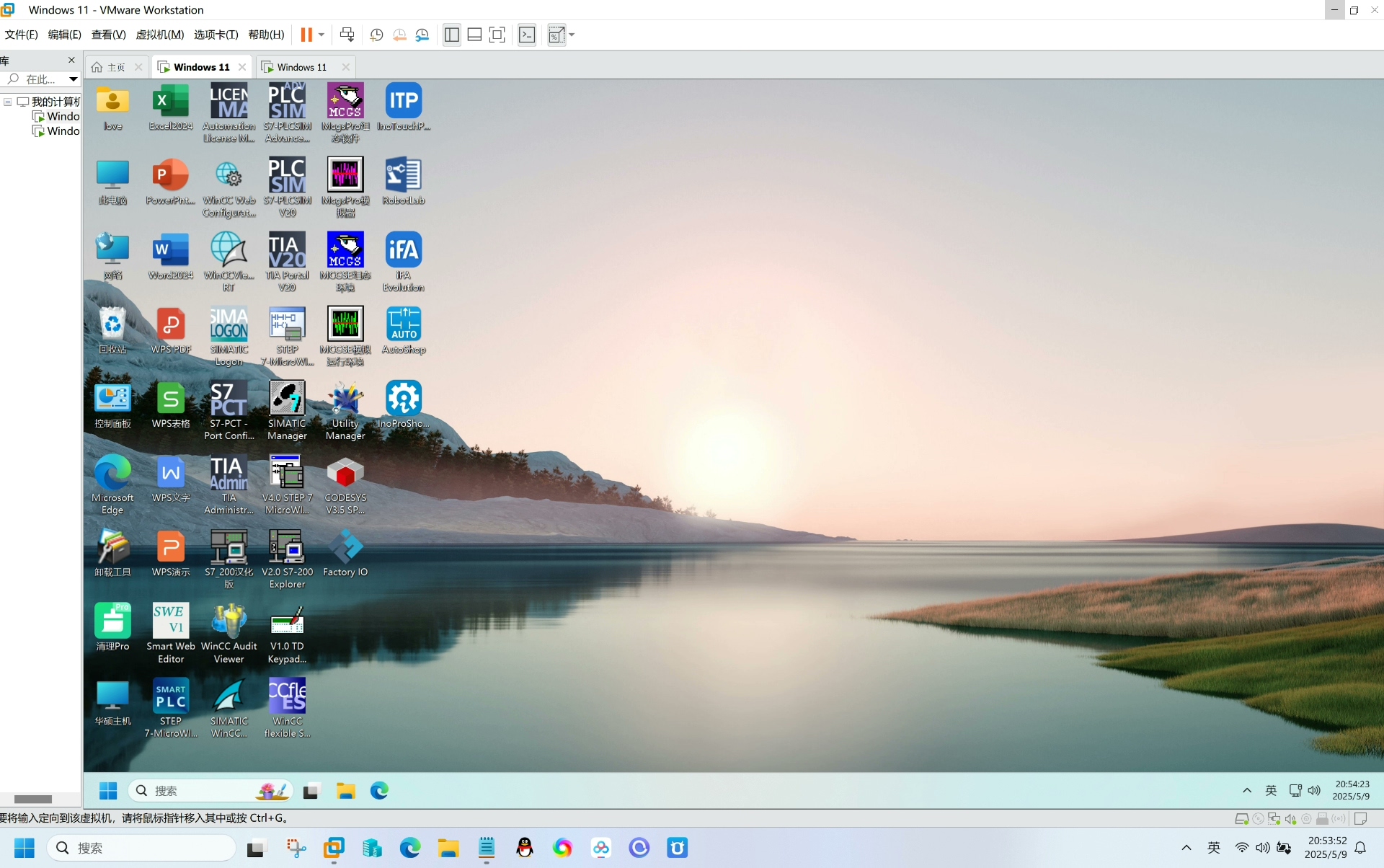1384x868 pixels.
Task: Select the AutoShop desktop icon
Action: click(403, 330)
